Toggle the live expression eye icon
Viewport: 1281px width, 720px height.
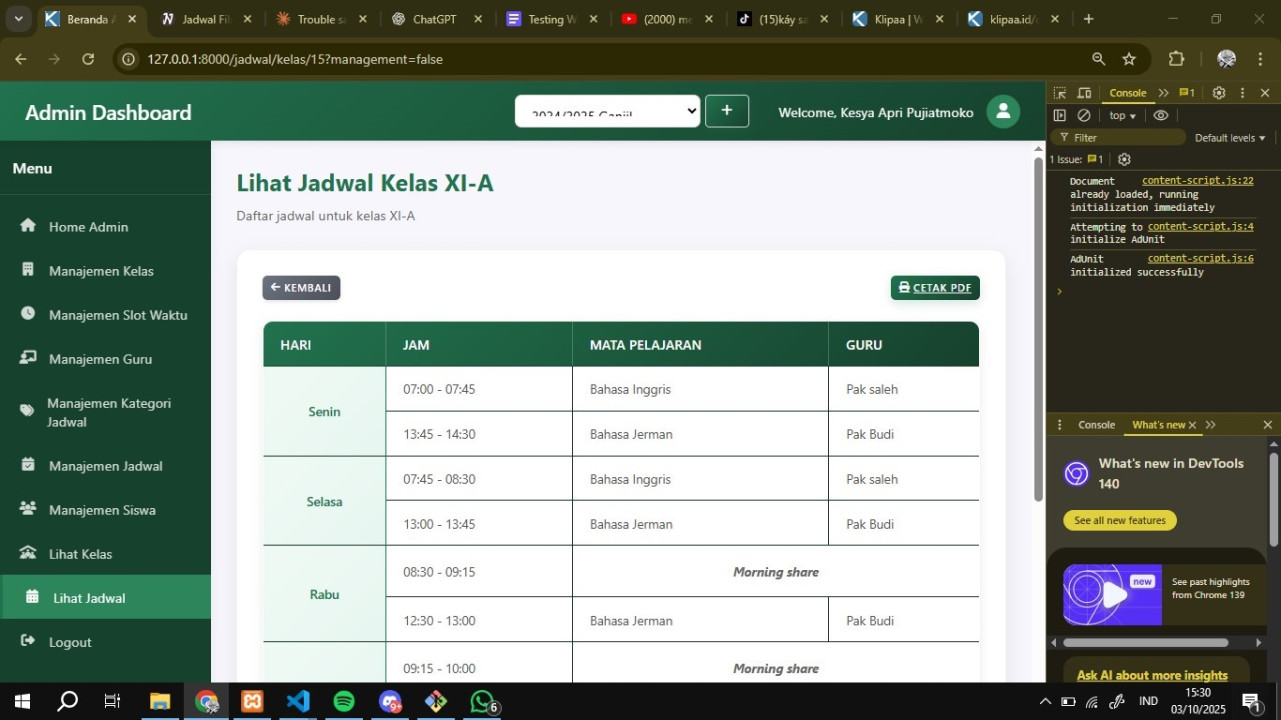1161,116
